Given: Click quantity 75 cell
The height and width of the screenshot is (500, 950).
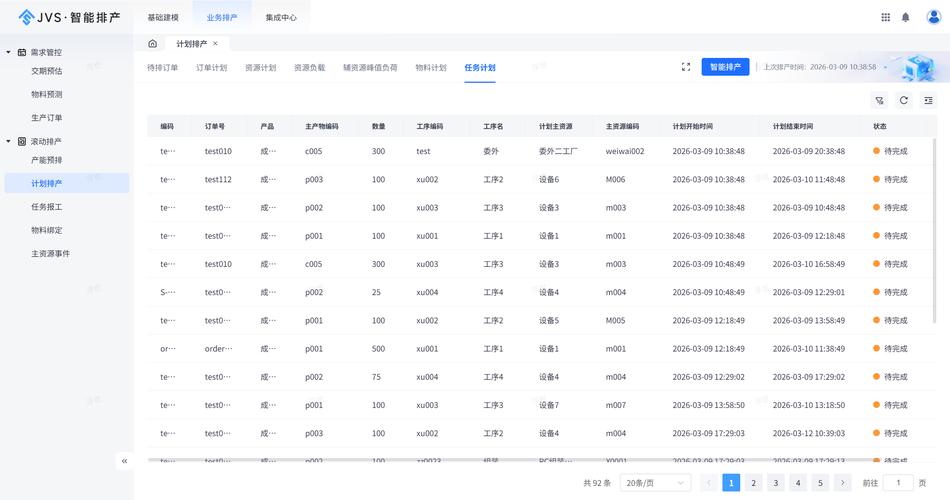Looking at the screenshot, I should 376,377.
